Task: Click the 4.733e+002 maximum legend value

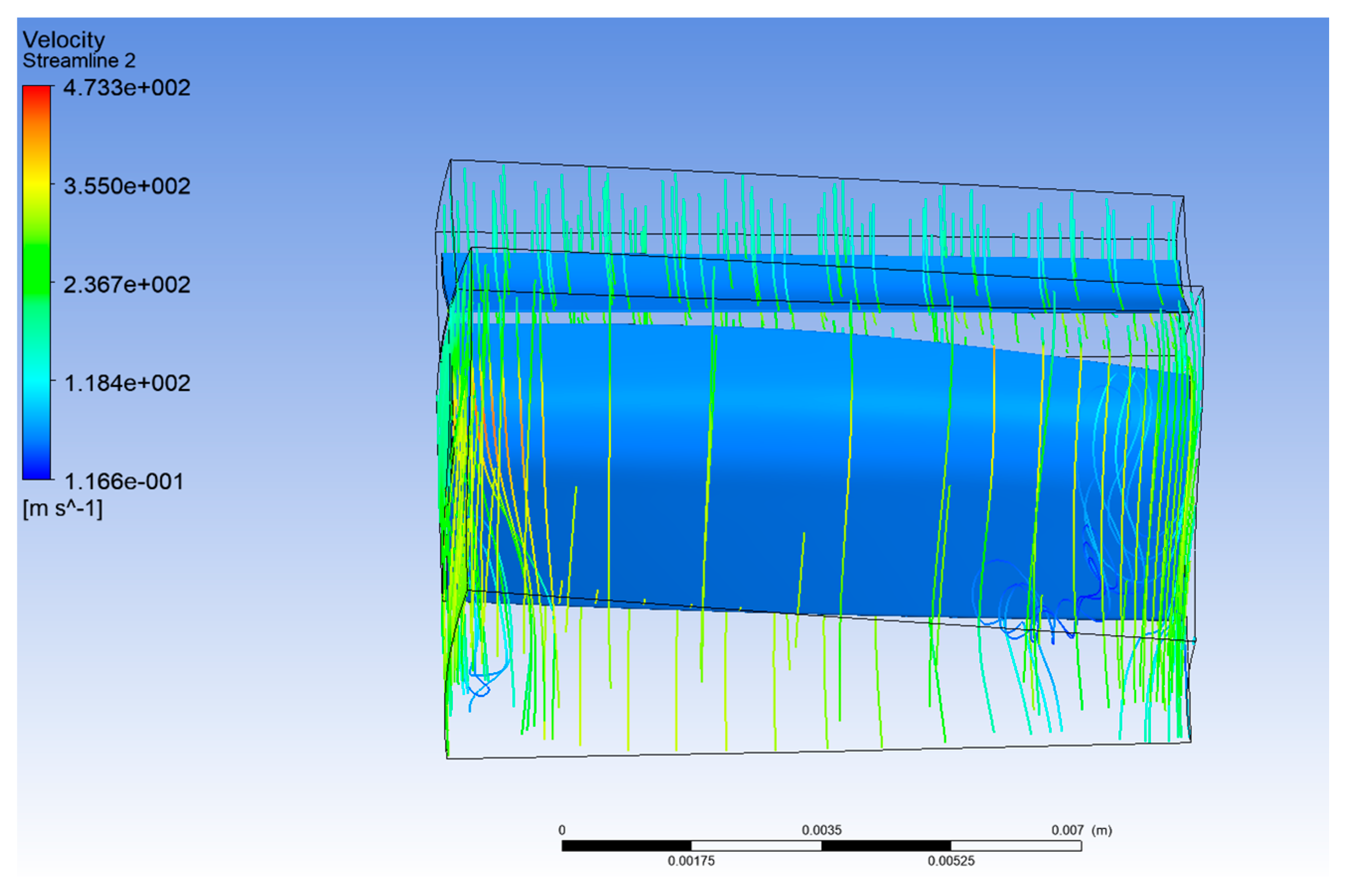Action: click(126, 87)
